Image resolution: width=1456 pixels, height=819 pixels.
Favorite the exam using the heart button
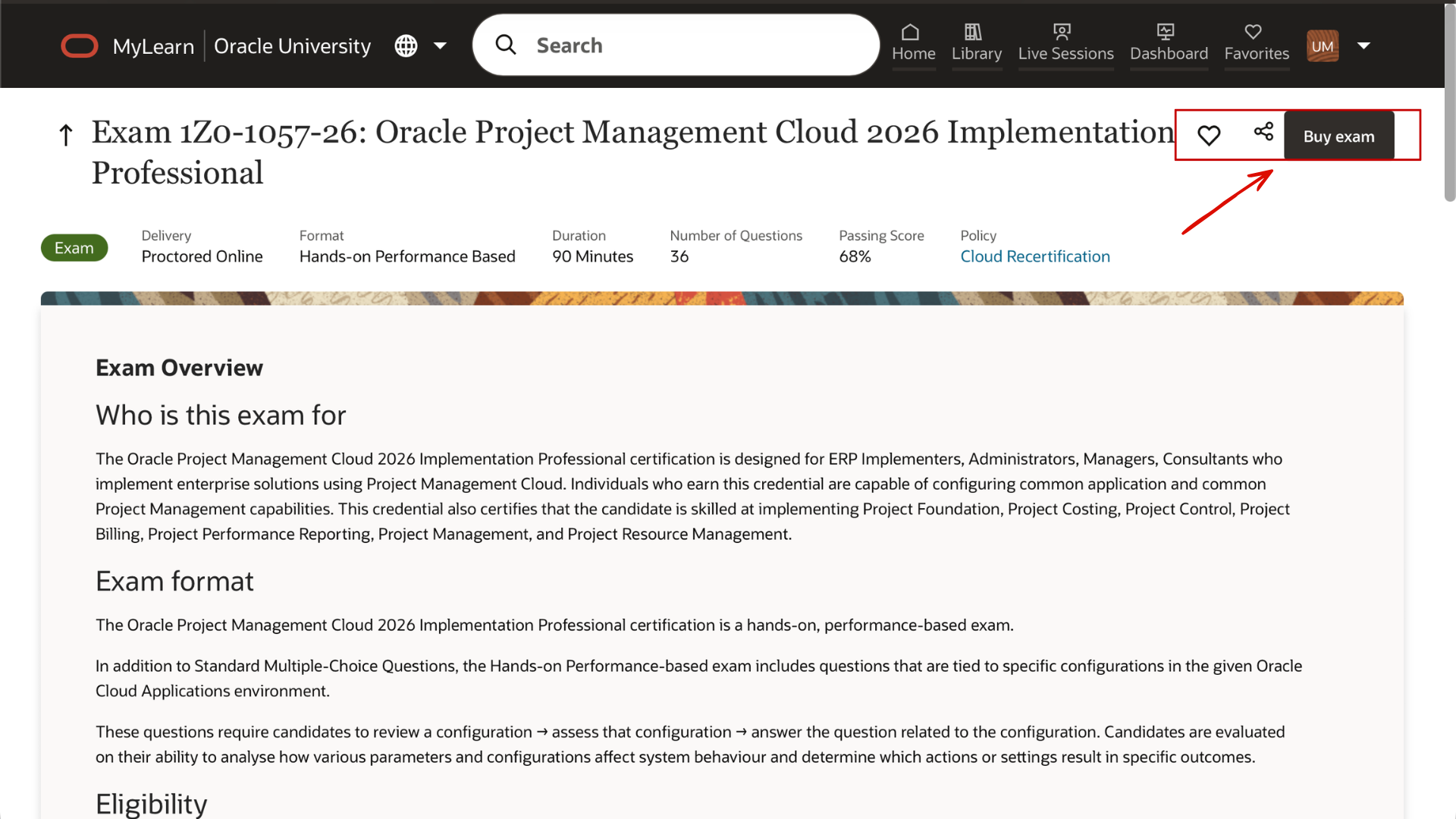pyautogui.click(x=1209, y=134)
